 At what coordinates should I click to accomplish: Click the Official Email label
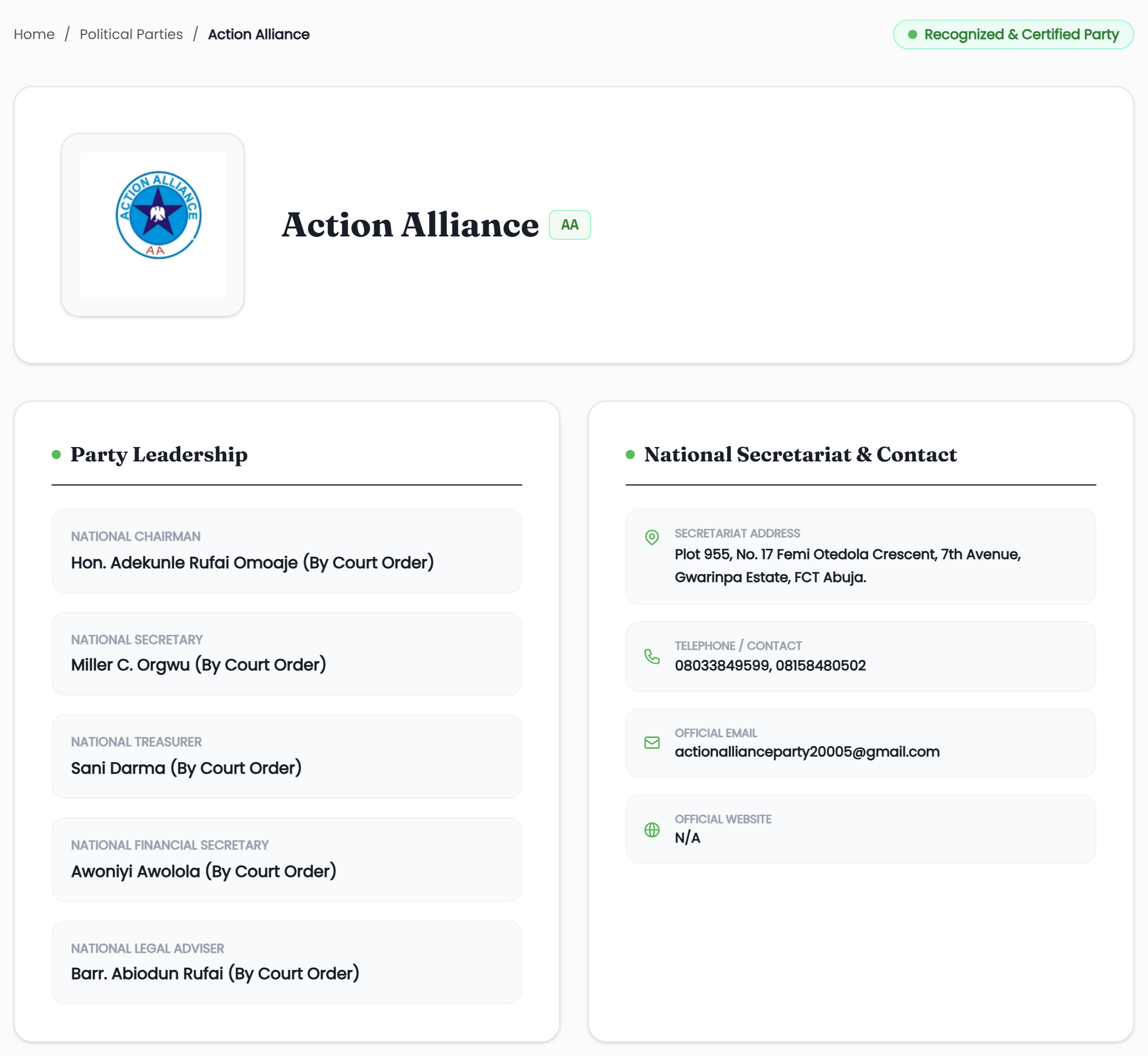[x=716, y=733]
